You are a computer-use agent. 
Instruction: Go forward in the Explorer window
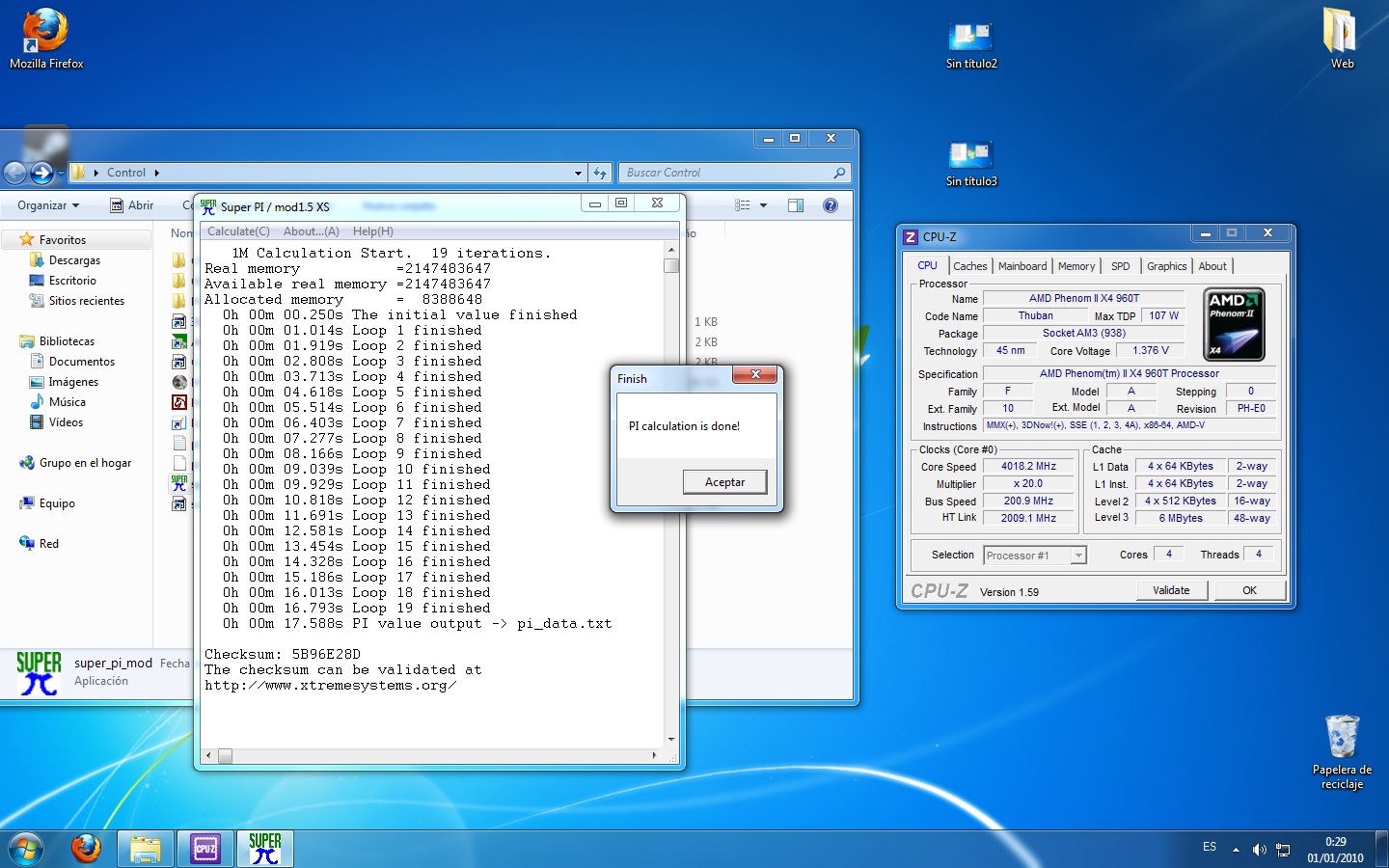41,173
